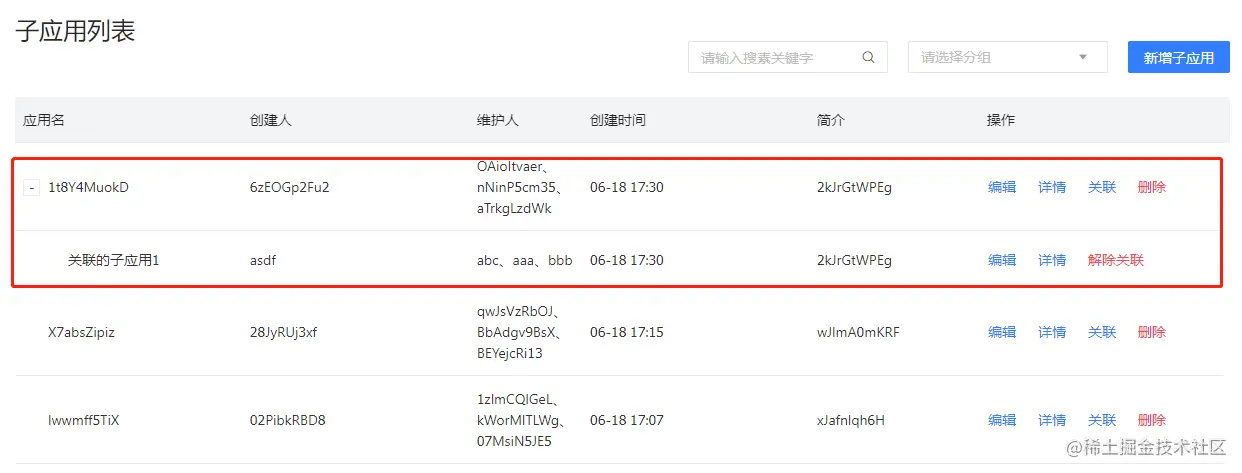Click 解除关联 for 关联的子应用1

(1116, 260)
